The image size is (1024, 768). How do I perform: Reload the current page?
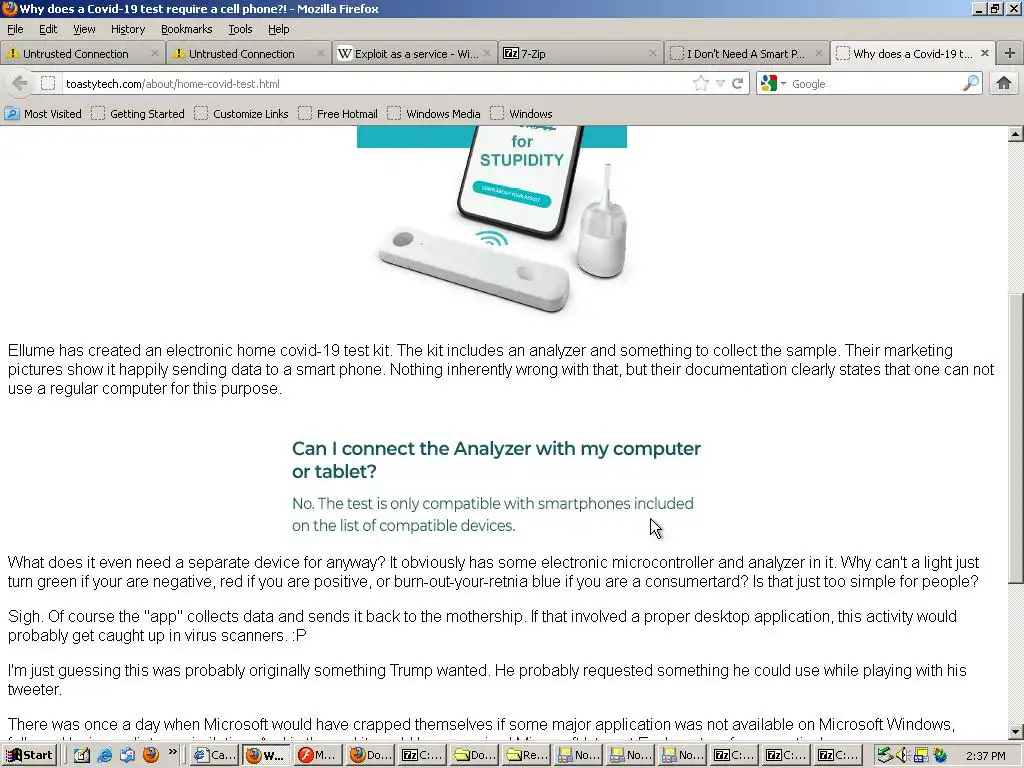(x=738, y=84)
